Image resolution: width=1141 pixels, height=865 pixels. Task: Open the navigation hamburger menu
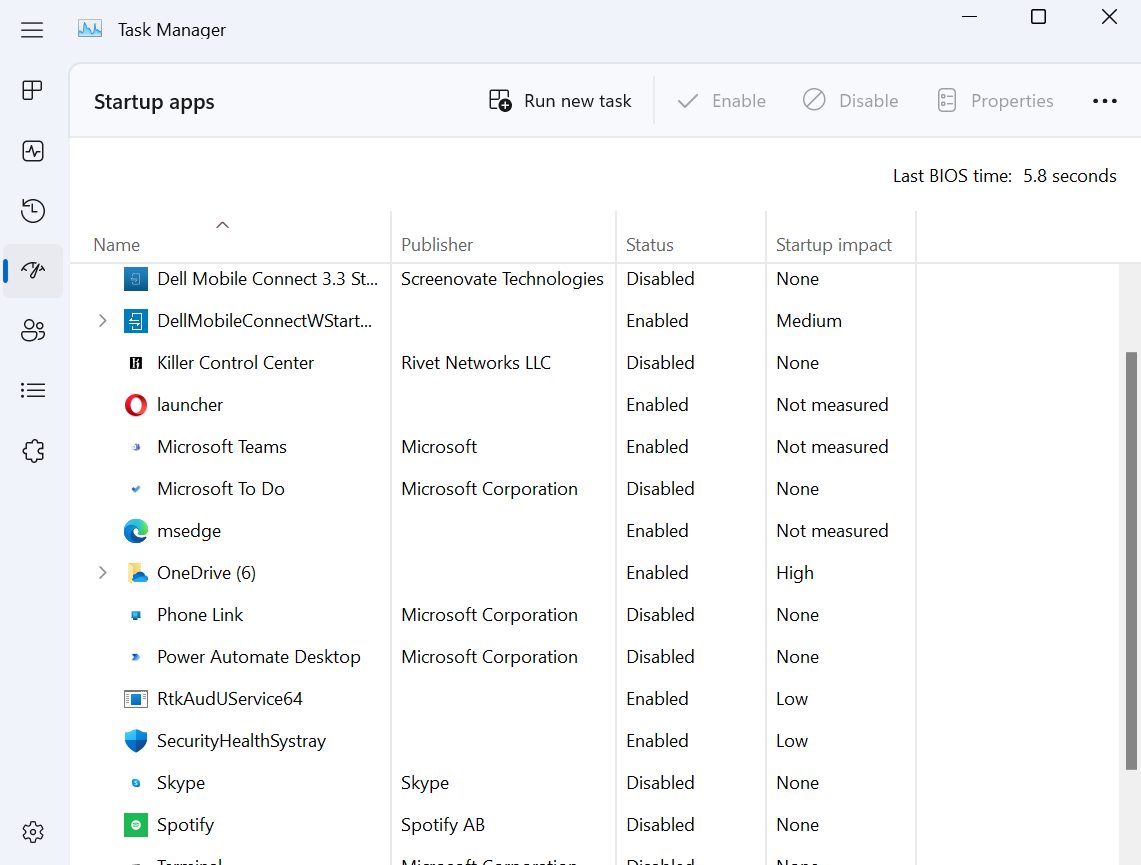pyautogui.click(x=32, y=29)
